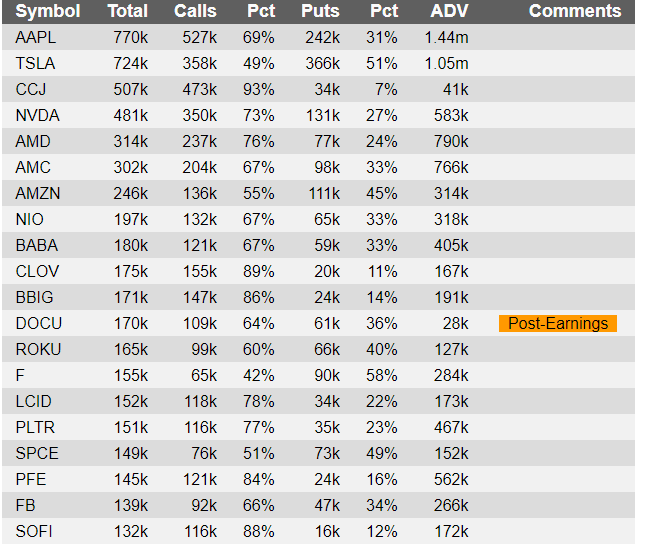Viewport: 648px width, 556px height.
Task: Select the AAPL symbol cell
Action: [x=36, y=38]
